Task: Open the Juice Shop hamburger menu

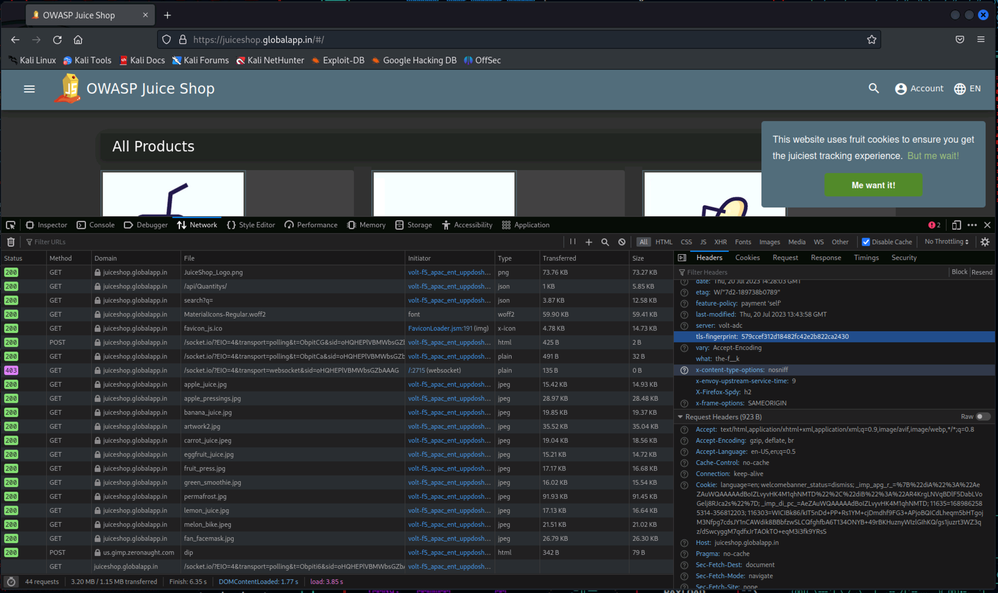Action: [x=29, y=89]
